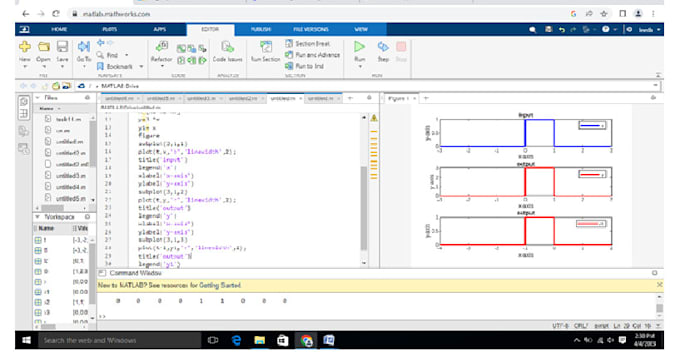Click the Chrome icon in taskbar
The height and width of the screenshot is (362, 680).
coord(306,340)
